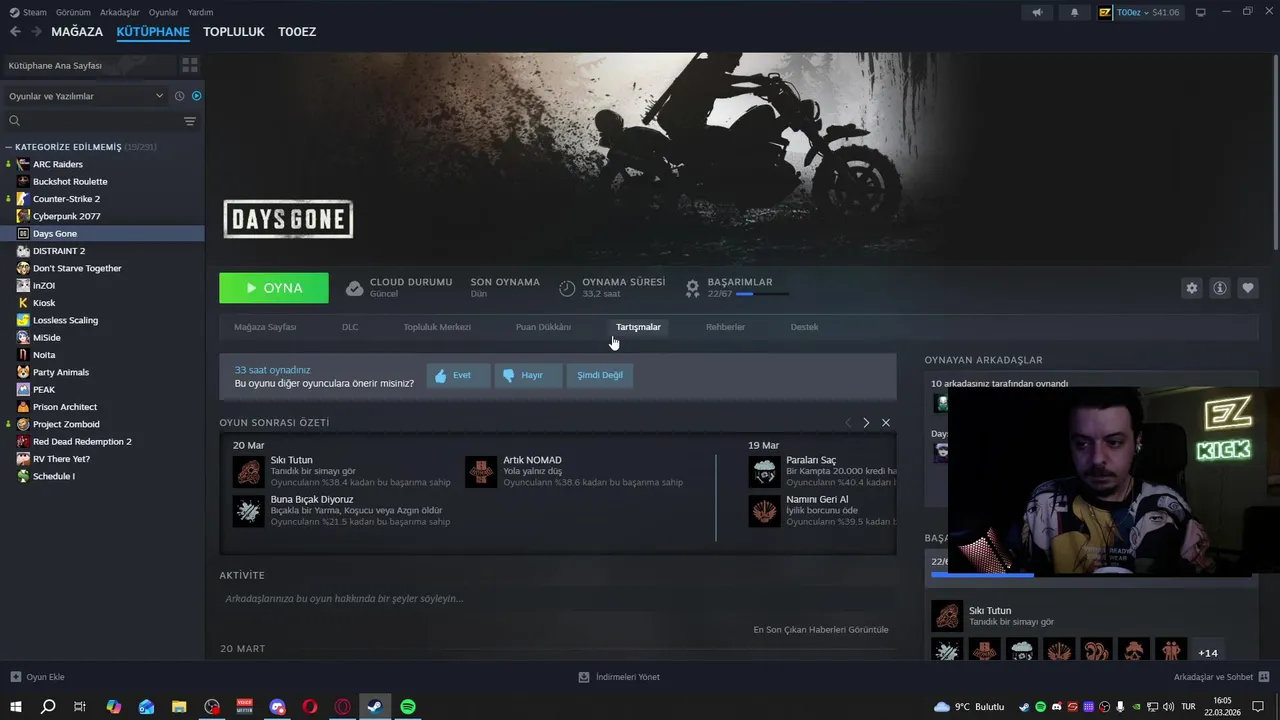
Task: Open İndirmeleri Yönet downloads
Action: (619, 677)
